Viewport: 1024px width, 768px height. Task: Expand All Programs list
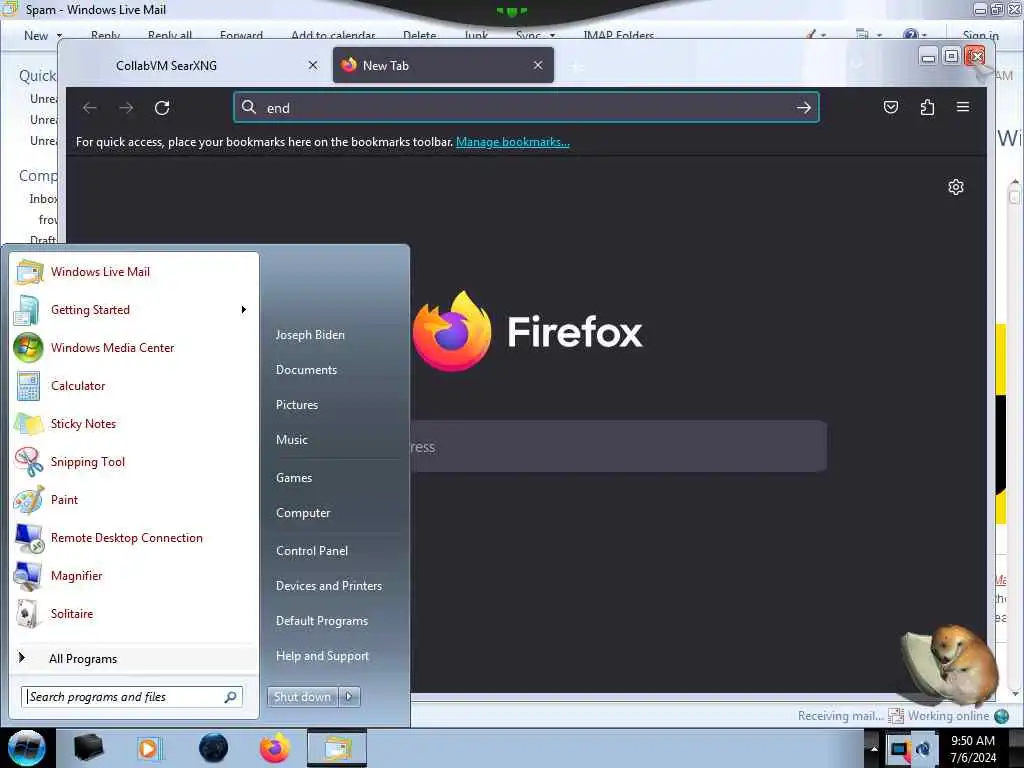(x=134, y=658)
